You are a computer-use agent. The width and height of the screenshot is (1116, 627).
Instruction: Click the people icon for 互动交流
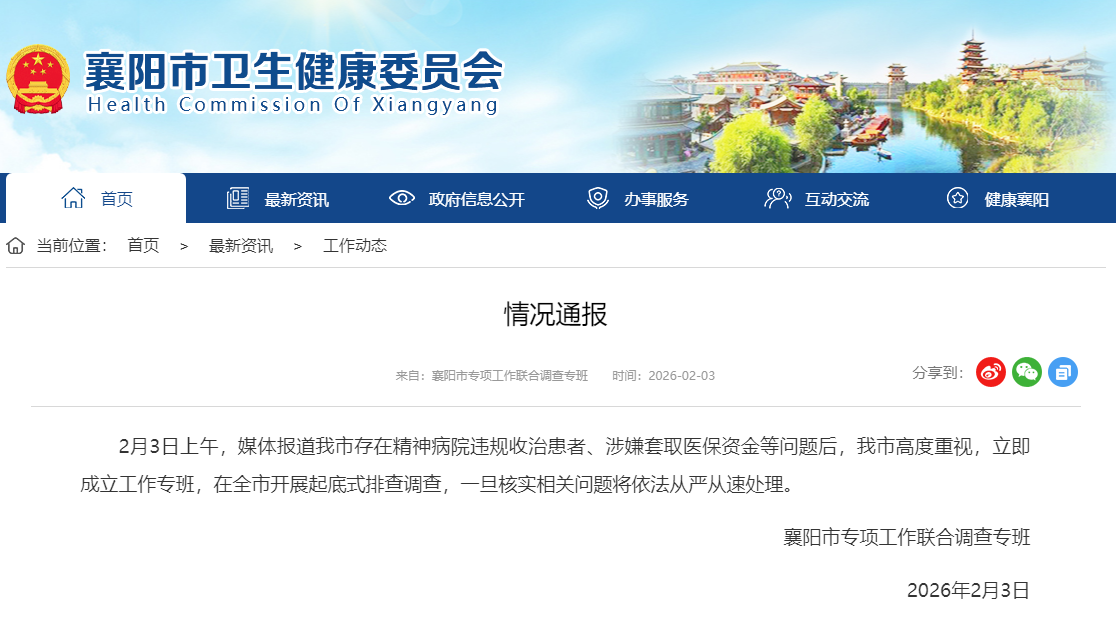777,198
